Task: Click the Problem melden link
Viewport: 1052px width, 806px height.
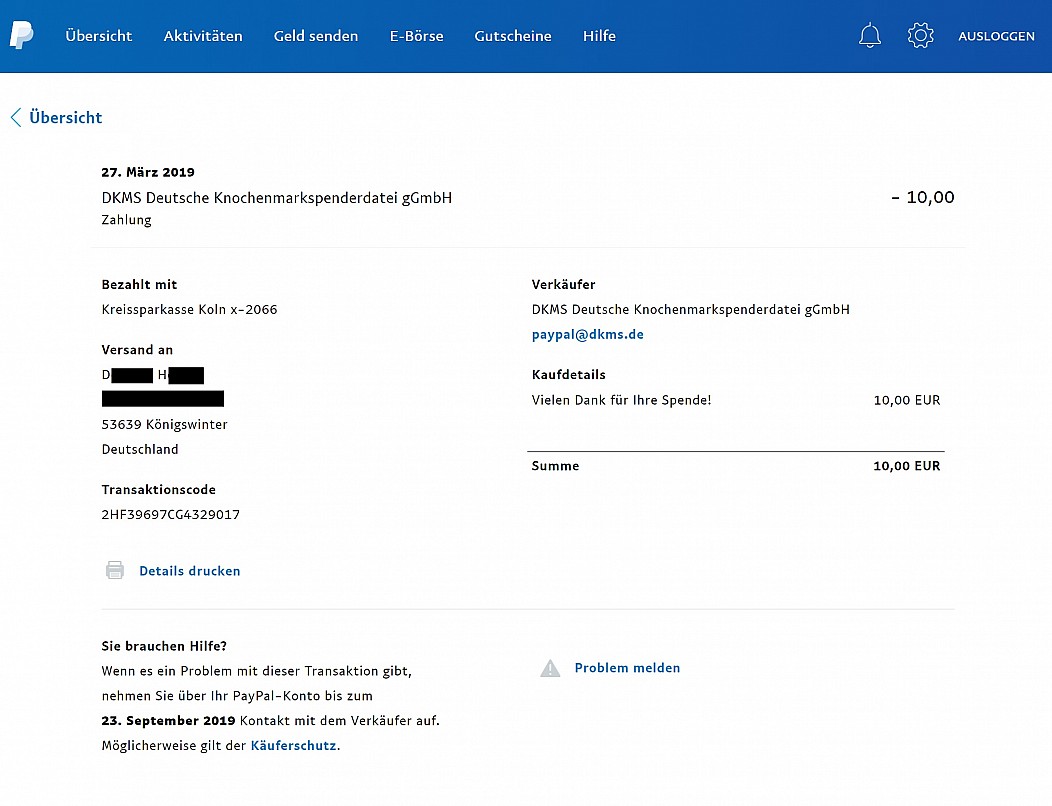Action: click(627, 668)
